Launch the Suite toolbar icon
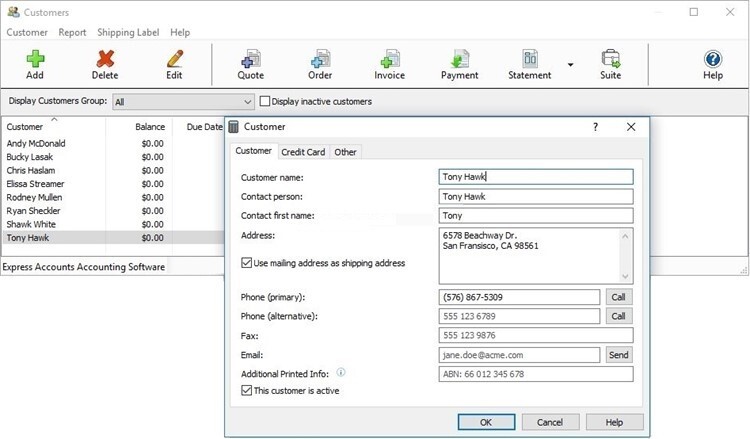Viewport: 750px width, 439px height. coord(610,59)
